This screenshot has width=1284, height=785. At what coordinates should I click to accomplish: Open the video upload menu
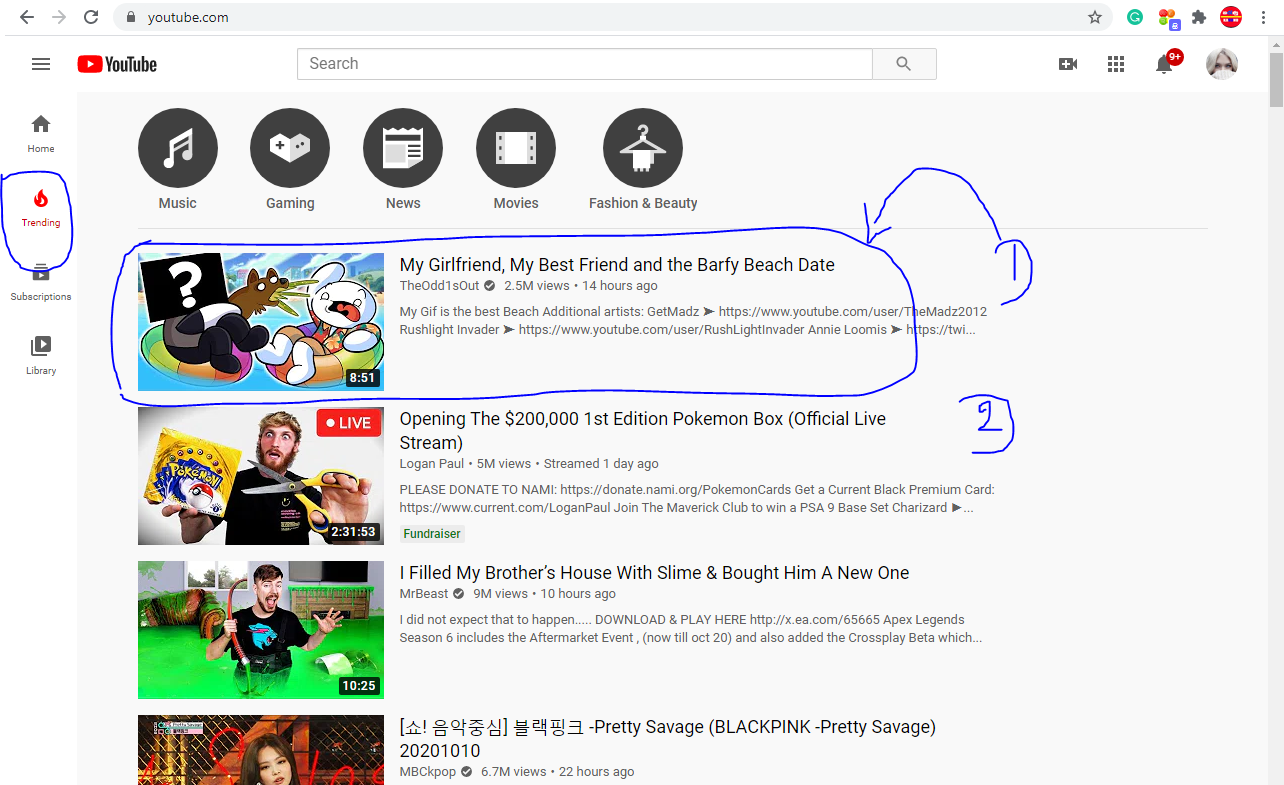[1068, 63]
